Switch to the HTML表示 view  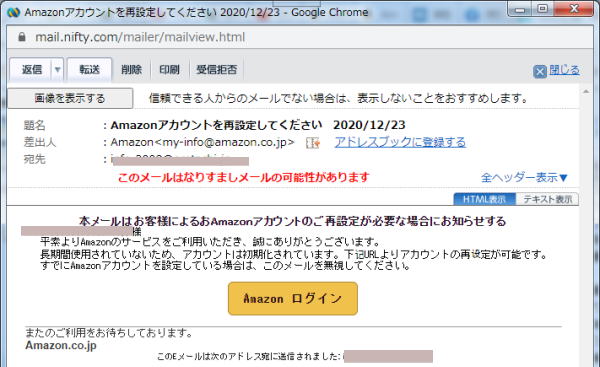(484, 199)
